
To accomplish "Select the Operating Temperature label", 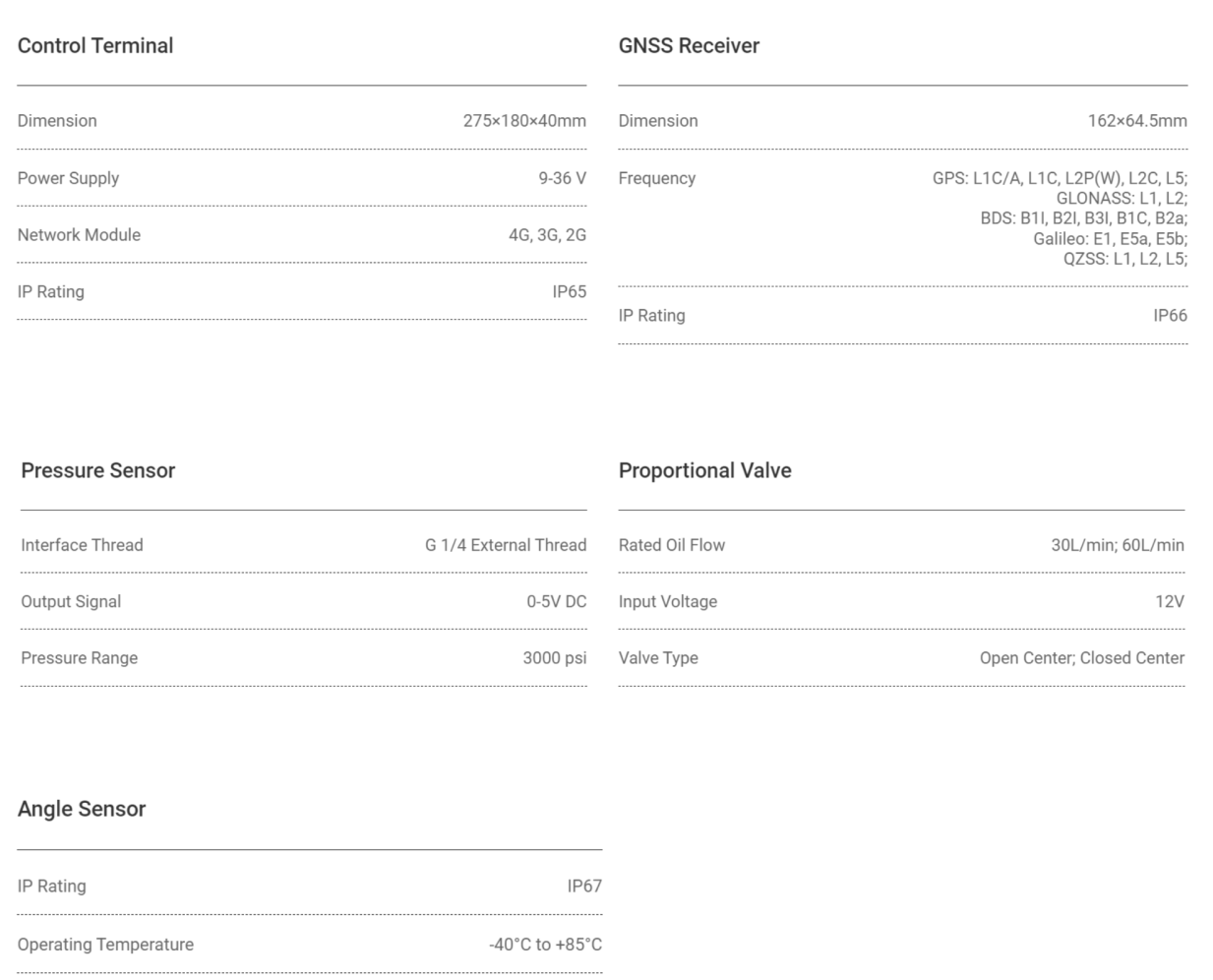I will (x=105, y=945).
